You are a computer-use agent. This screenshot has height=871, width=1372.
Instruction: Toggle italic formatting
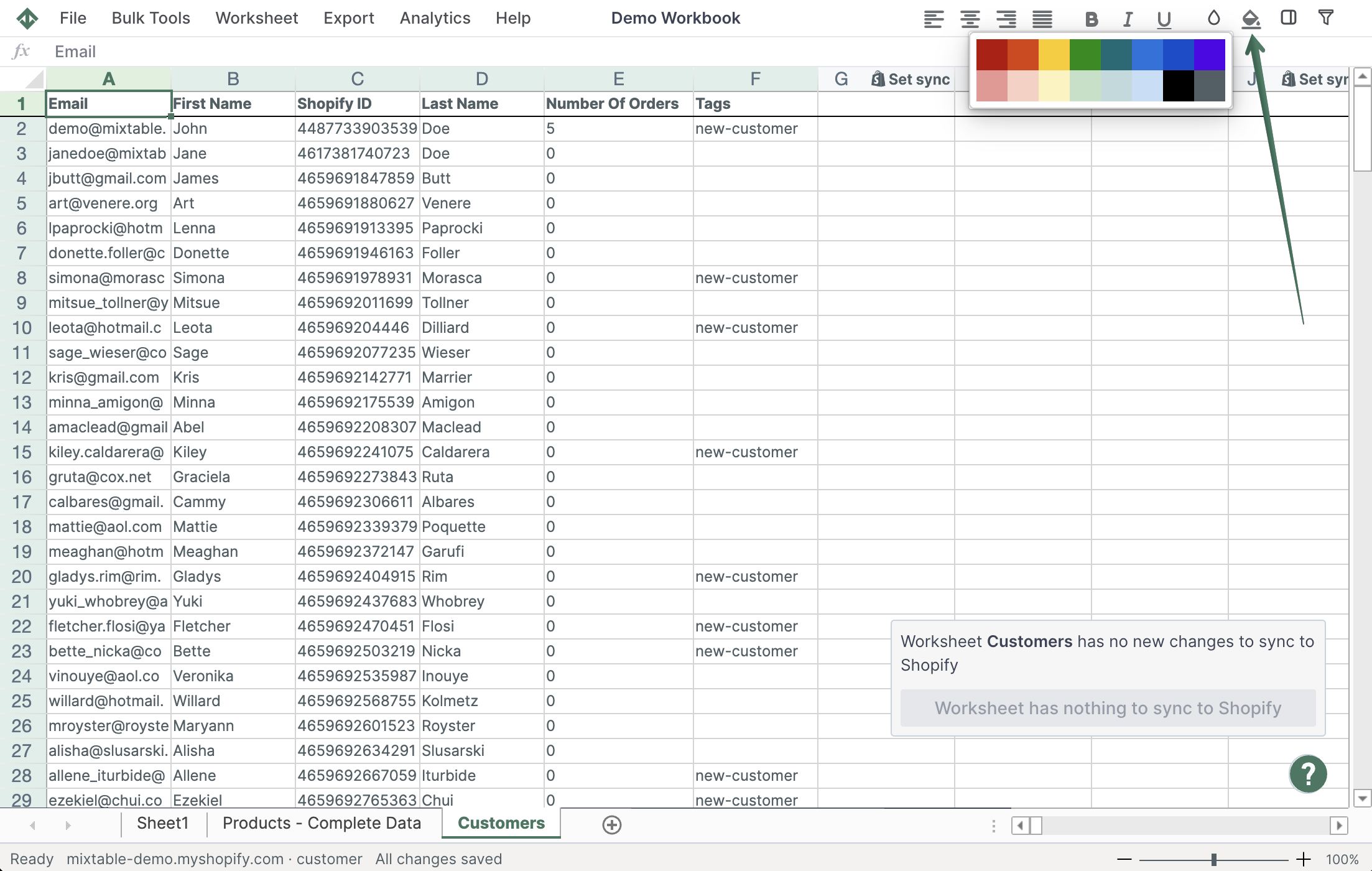click(1127, 19)
